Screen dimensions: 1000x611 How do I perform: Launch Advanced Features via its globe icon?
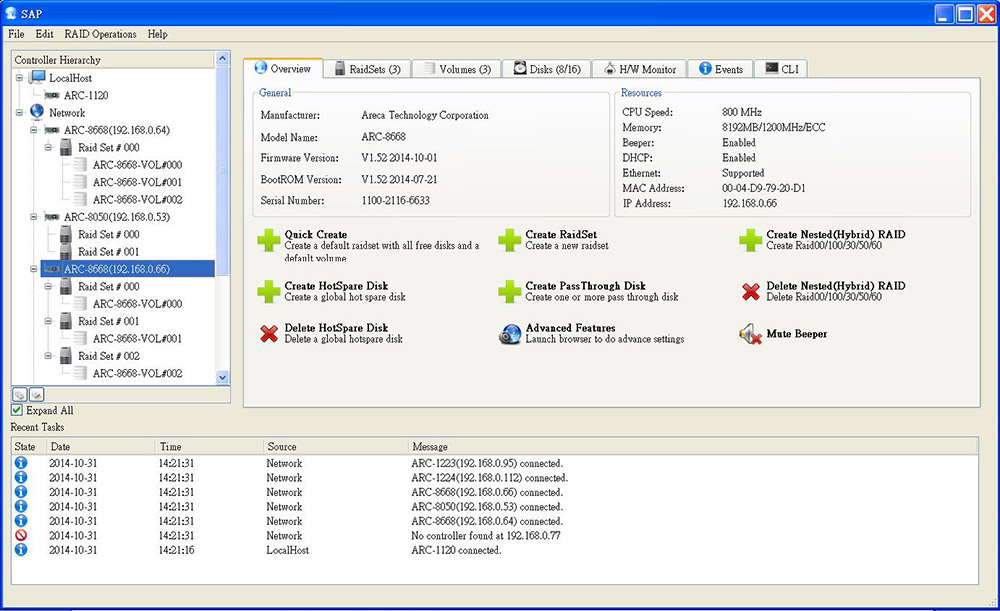[x=510, y=334]
